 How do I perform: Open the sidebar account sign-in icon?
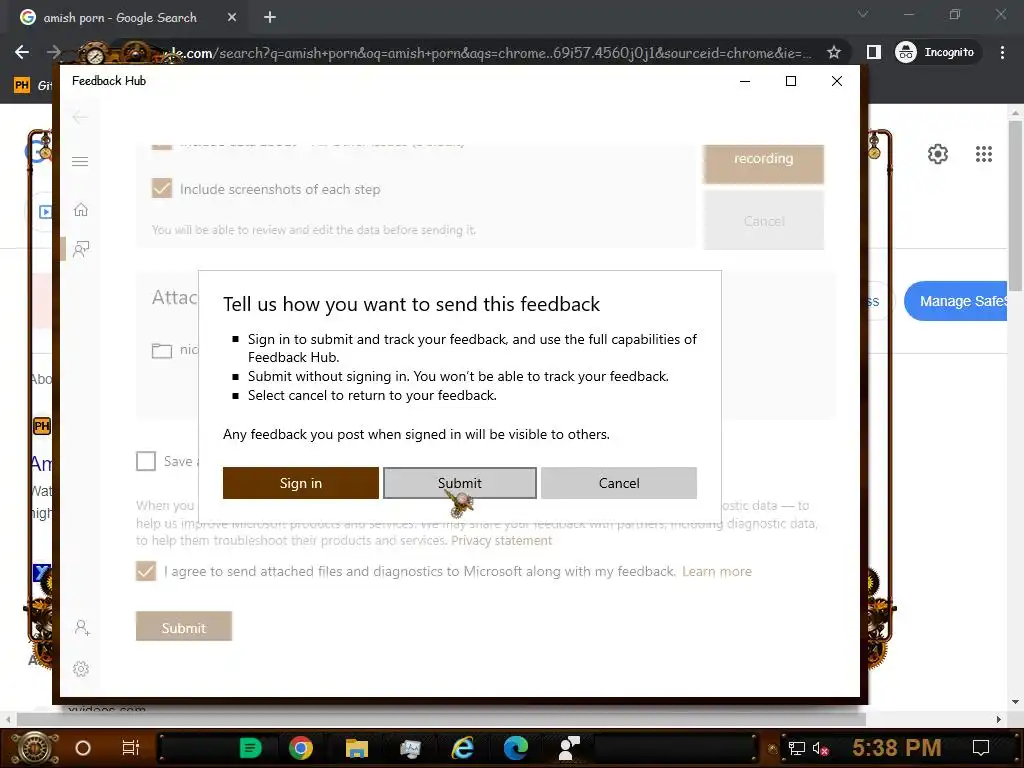pyautogui.click(x=82, y=628)
